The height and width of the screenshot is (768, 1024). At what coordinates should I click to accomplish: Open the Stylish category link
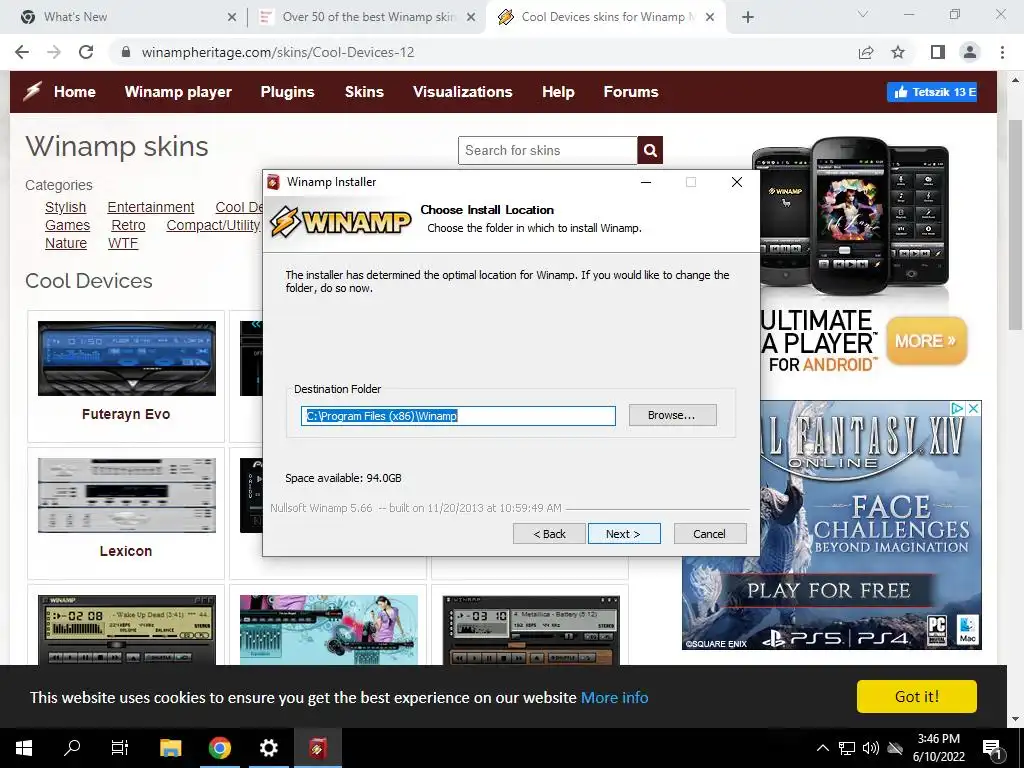65,207
